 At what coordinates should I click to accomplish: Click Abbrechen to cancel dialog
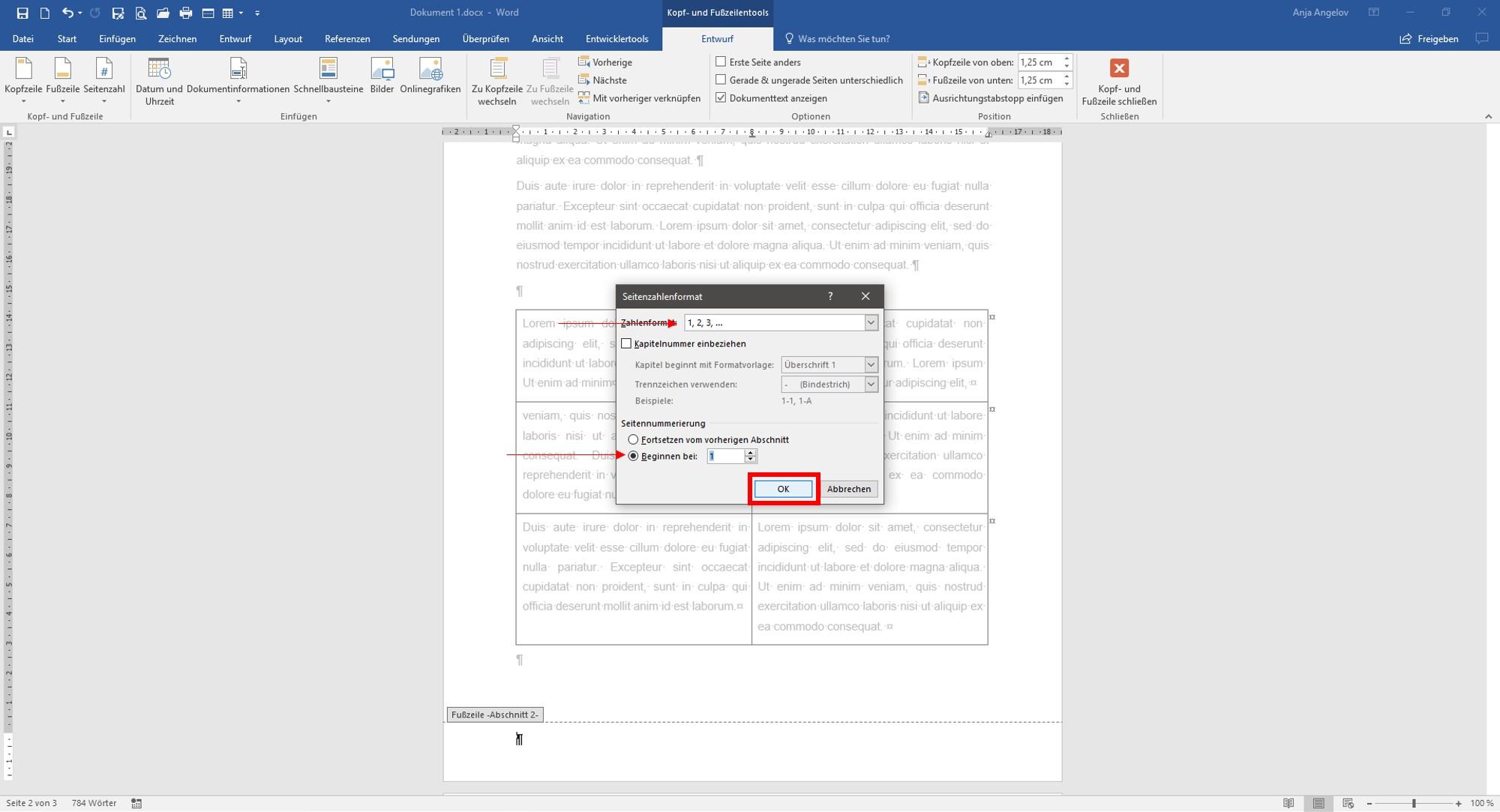point(849,489)
